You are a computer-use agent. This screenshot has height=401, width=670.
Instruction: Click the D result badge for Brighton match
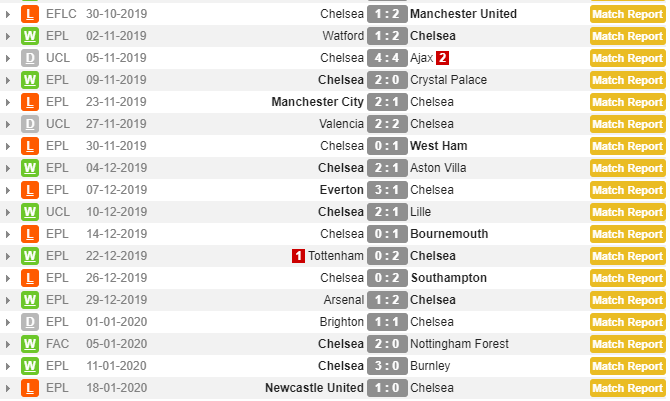31,322
